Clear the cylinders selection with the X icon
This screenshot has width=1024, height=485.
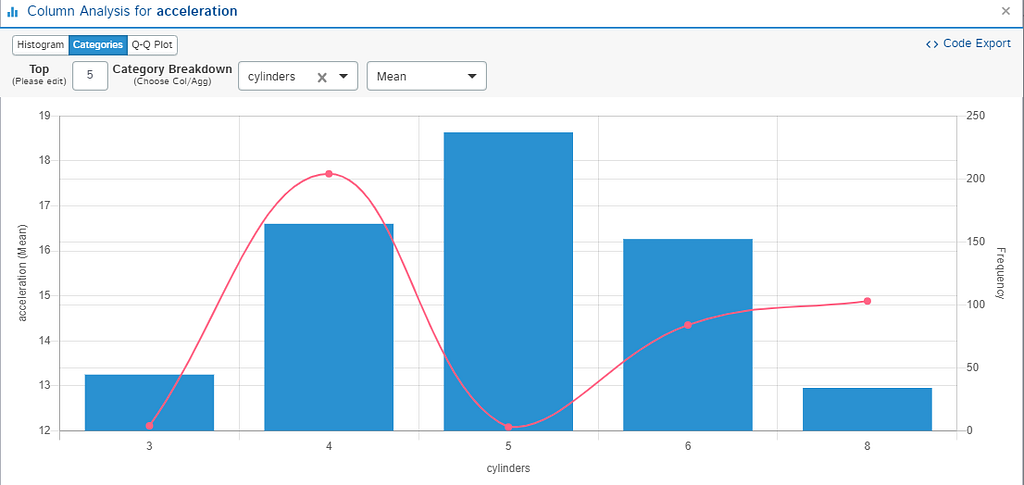pyautogui.click(x=321, y=77)
